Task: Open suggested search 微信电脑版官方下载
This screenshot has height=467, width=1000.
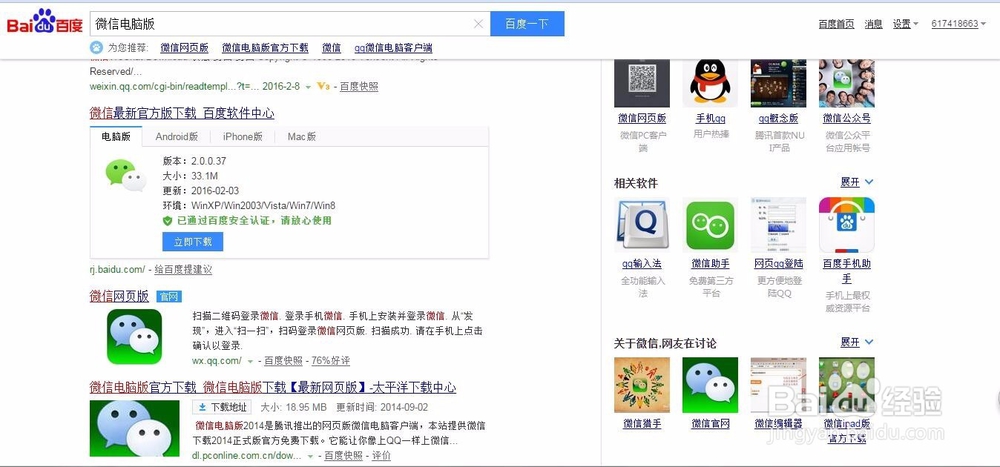Action: click(265, 48)
